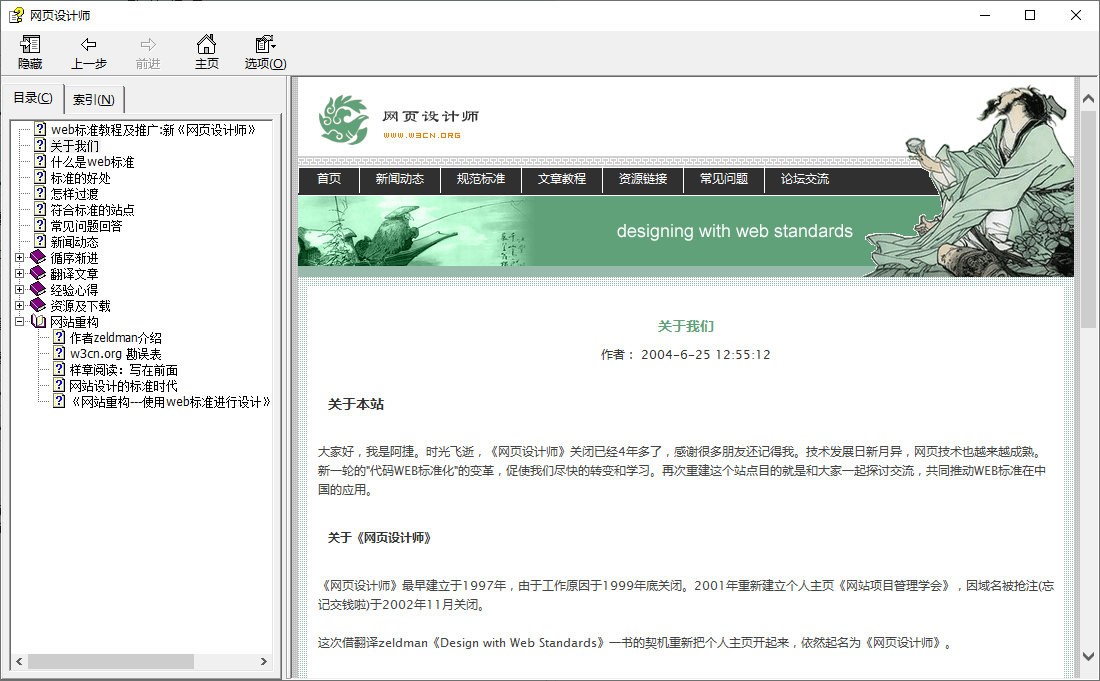This screenshot has height=681, width=1100.
Task: Open 作者zeldman介绍 topic in the tree
Action: point(115,338)
